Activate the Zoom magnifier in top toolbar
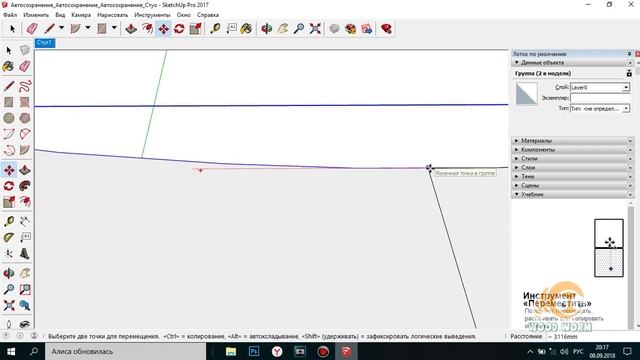 click(x=299, y=29)
